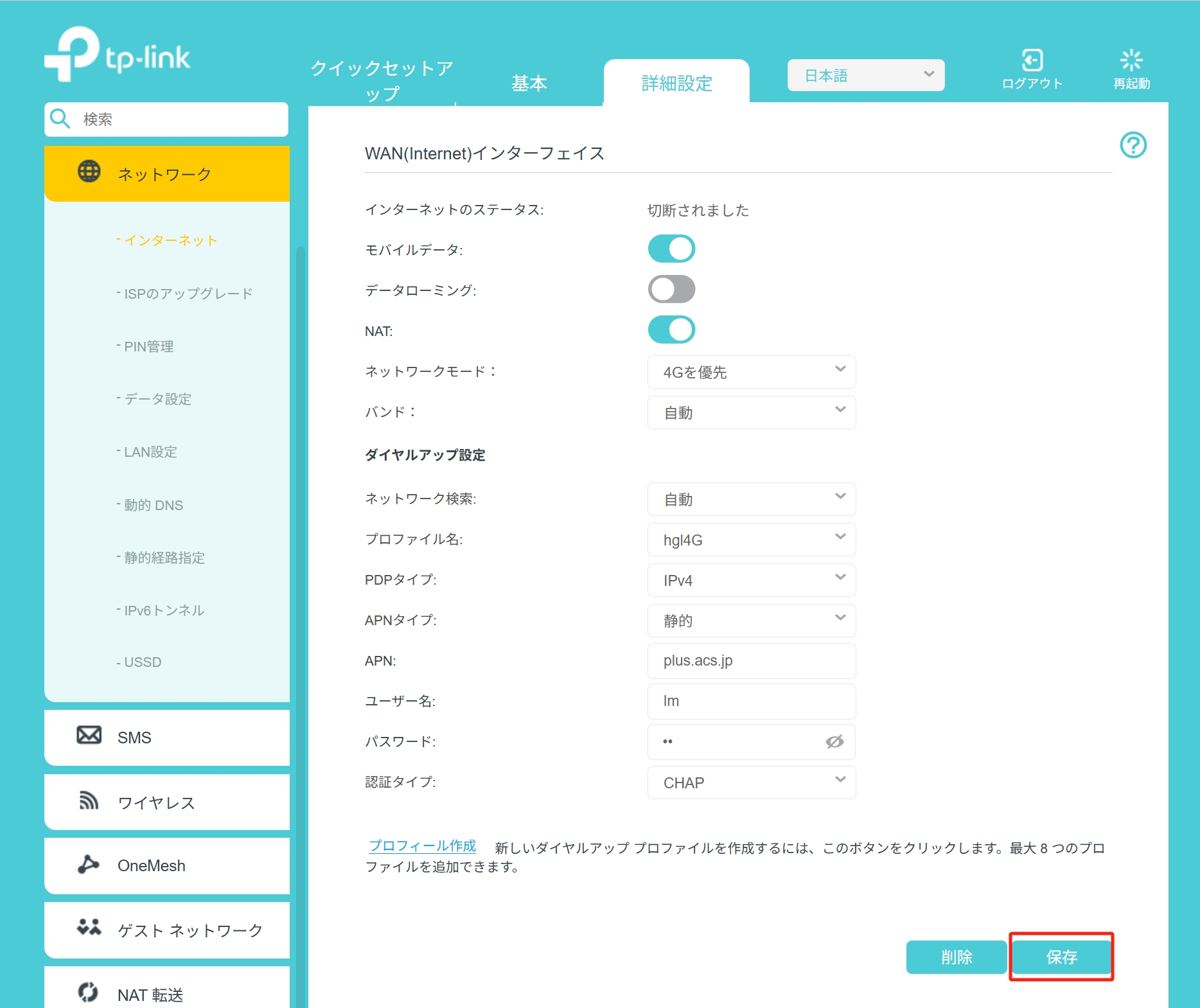Toggle the mobile data switch
The height and width of the screenshot is (1008, 1200).
click(x=671, y=249)
